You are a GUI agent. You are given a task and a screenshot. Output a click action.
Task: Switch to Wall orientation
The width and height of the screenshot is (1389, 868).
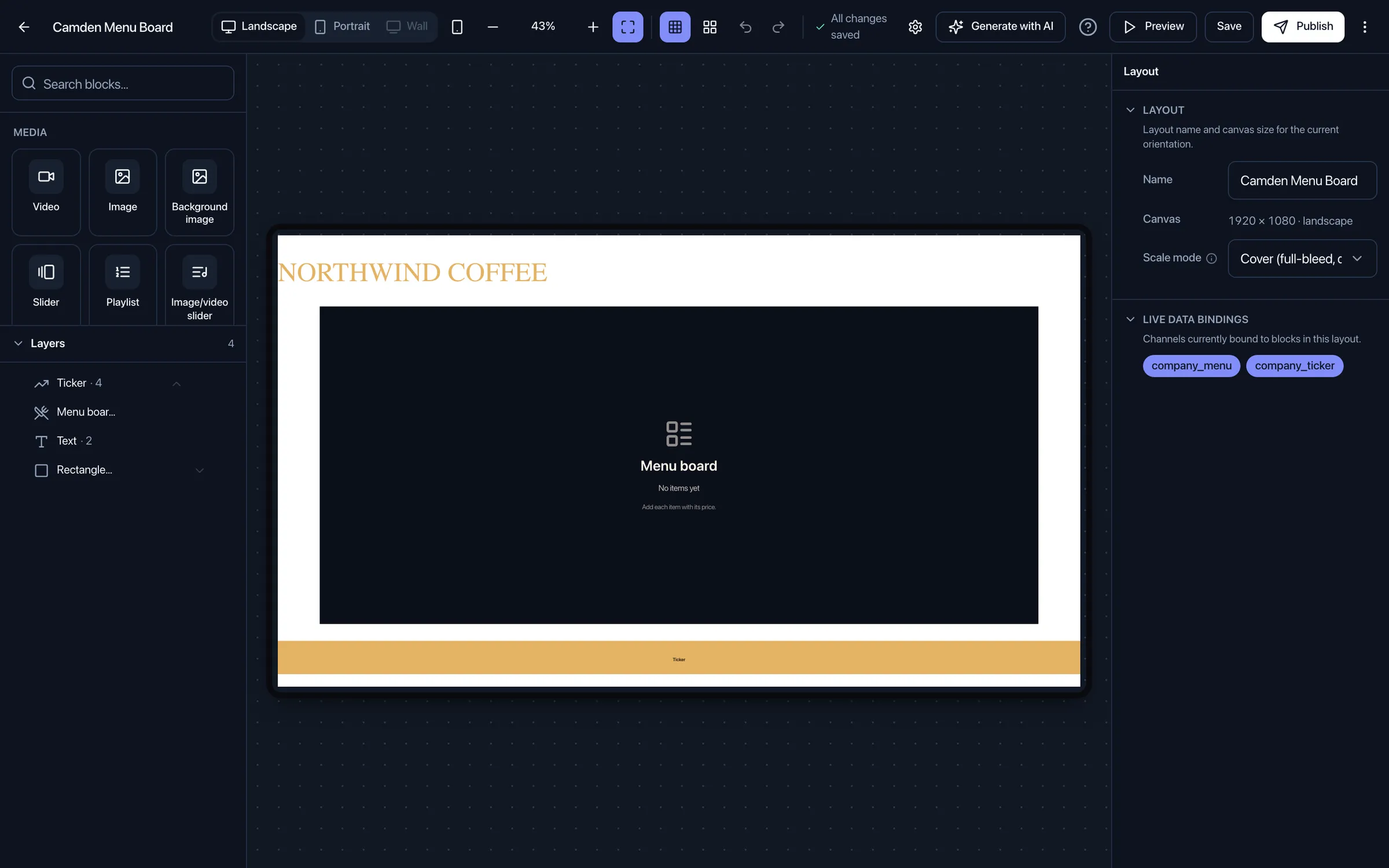[407, 27]
